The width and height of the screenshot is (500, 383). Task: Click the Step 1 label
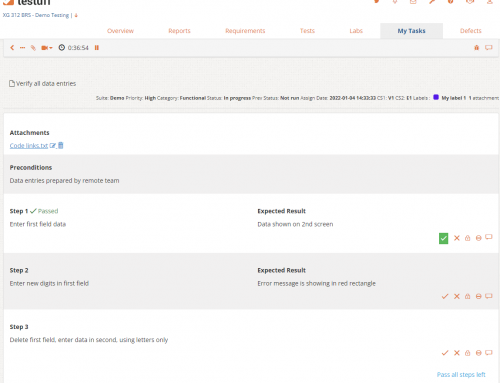point(19,211)
